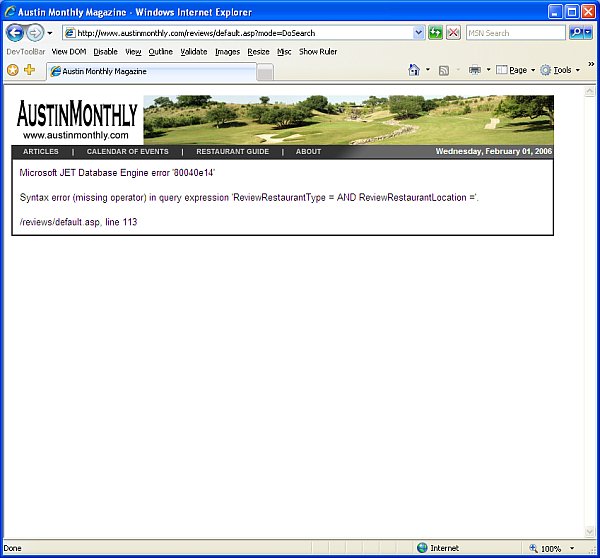The height and width of the screenshot is (558, 600).
Task: Click the '/reviews/default.asp, line 113' text
Action: tap(78, 222)
